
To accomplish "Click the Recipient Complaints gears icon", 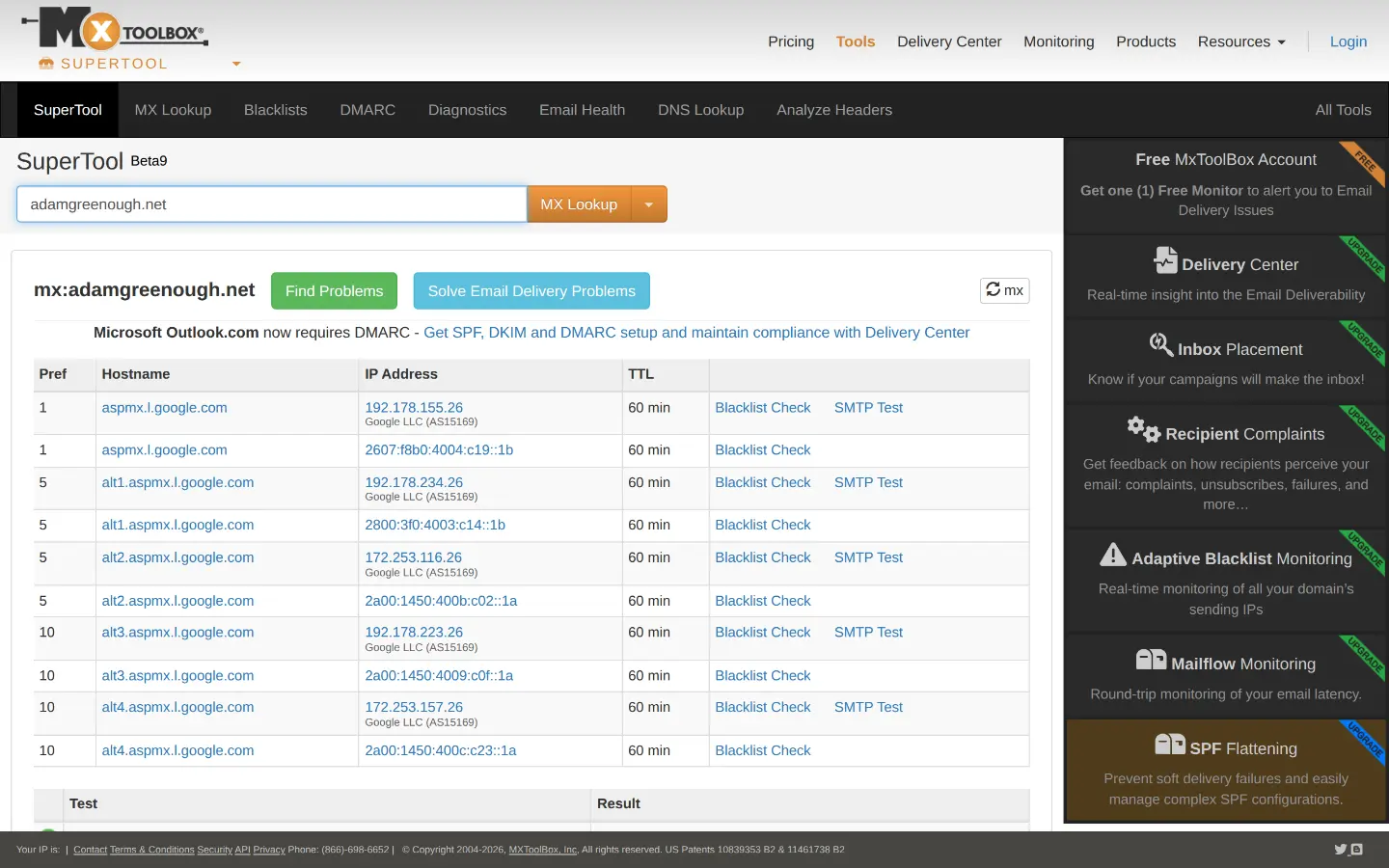I will (x=1144, y=429).
